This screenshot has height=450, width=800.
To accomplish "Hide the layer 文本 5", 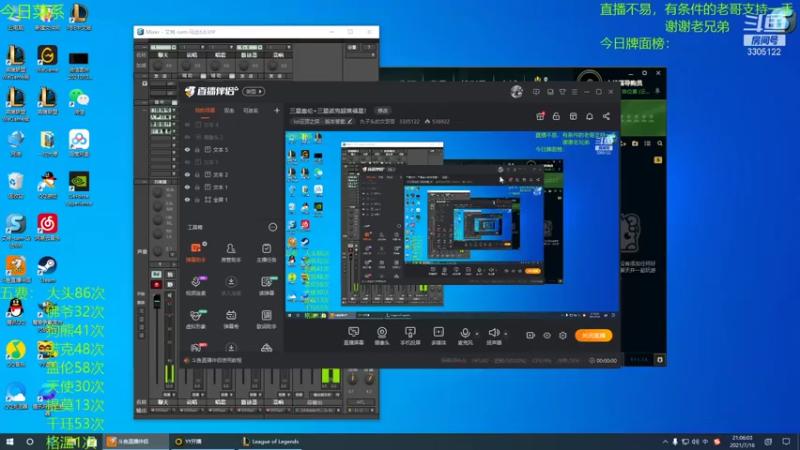I will point(187,149).
